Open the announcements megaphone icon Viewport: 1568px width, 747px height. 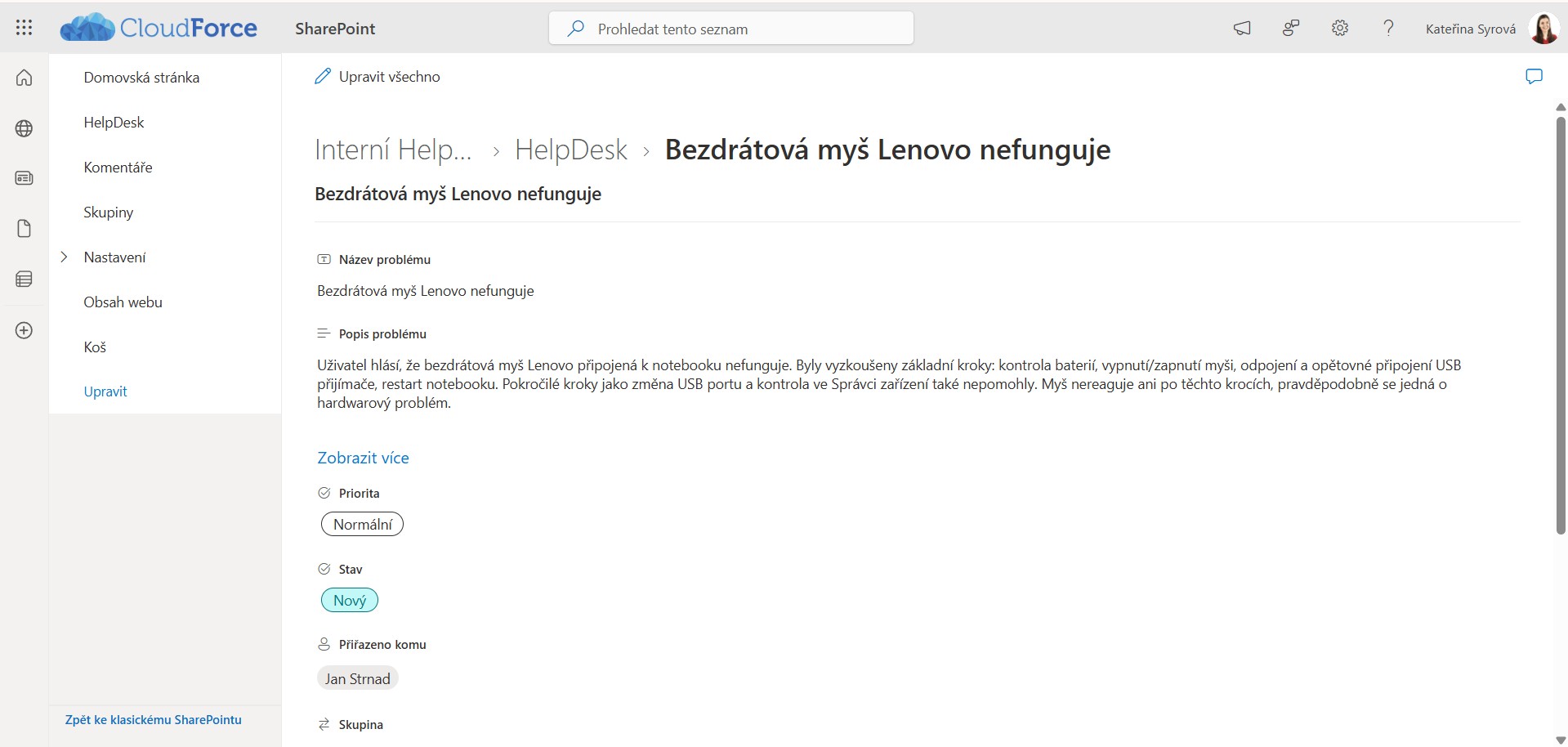point(1241,28)
